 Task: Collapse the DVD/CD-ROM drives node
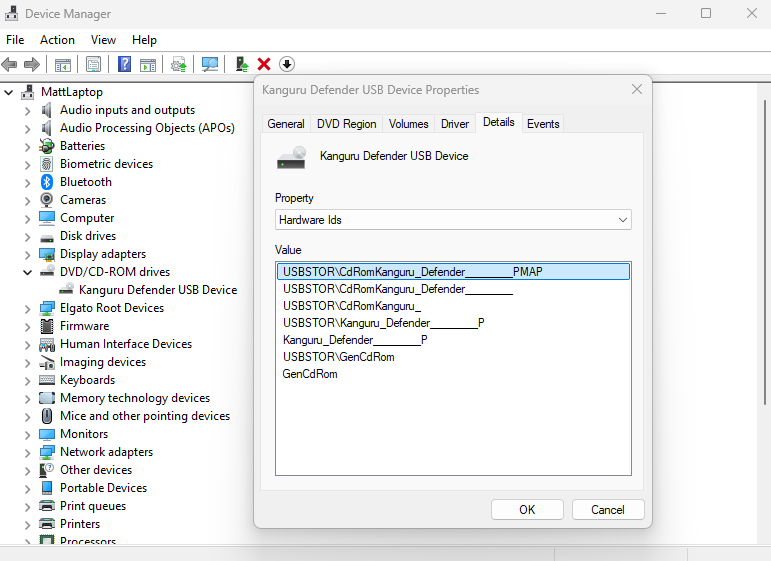pos(27,272)
